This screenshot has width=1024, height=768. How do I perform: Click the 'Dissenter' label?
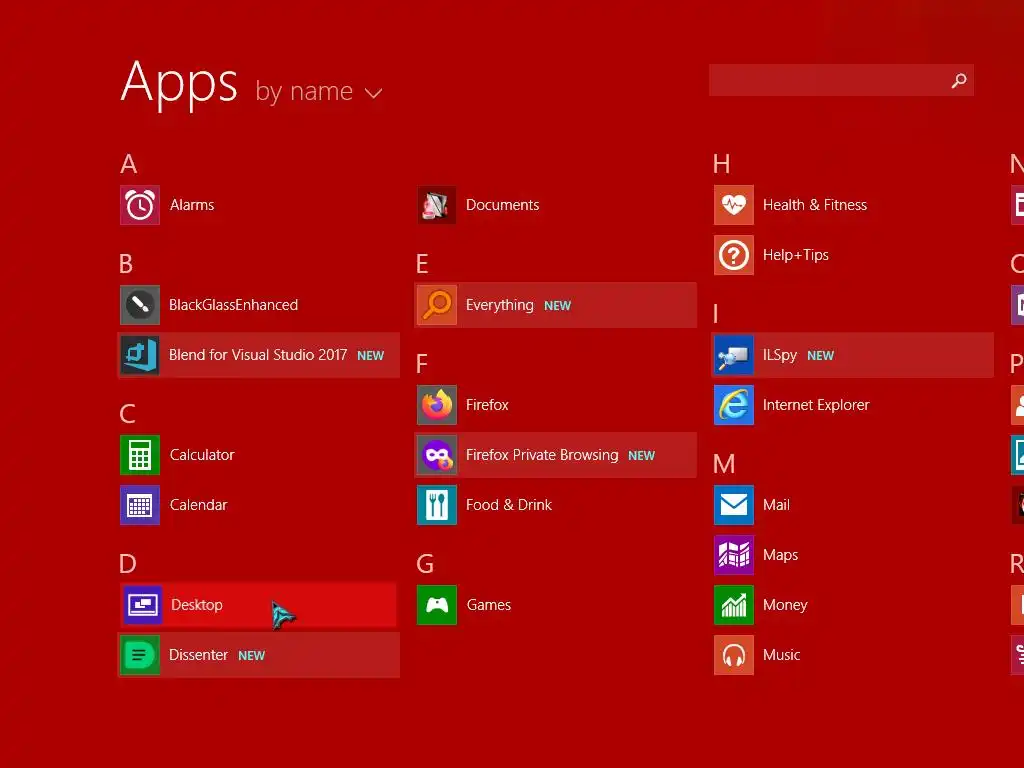199,655
